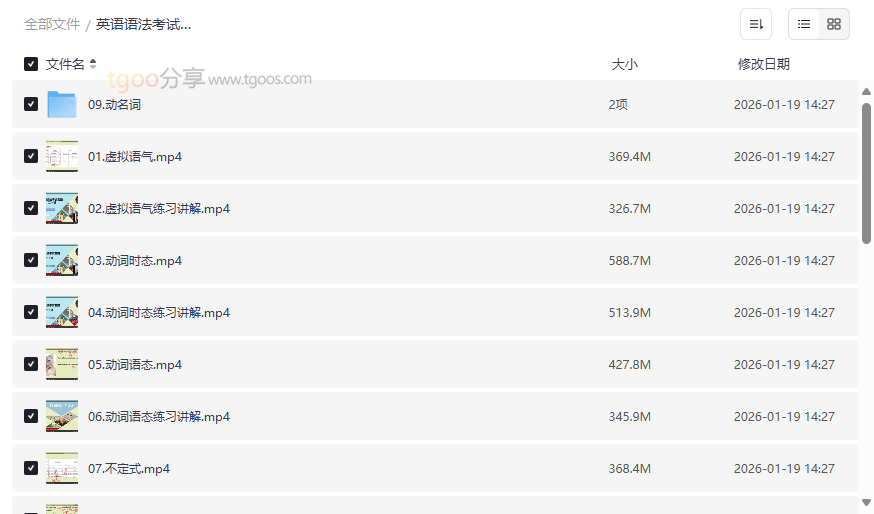Click the 03.动词时态.mp4 video thumbnail
Viewport: 874px width, 514px height.
click(62, 260)
